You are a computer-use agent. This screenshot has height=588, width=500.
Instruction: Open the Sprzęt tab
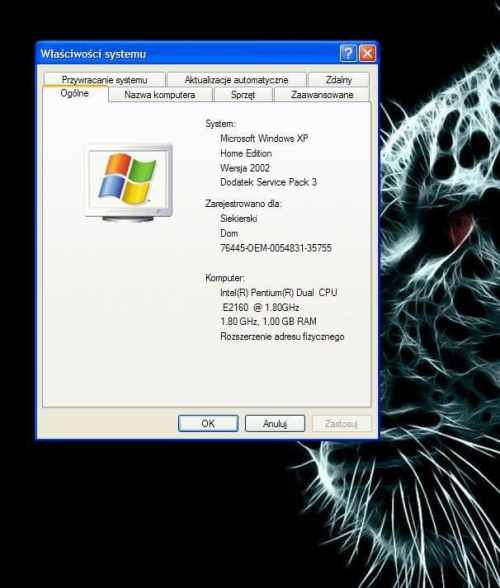click(243, 94)
